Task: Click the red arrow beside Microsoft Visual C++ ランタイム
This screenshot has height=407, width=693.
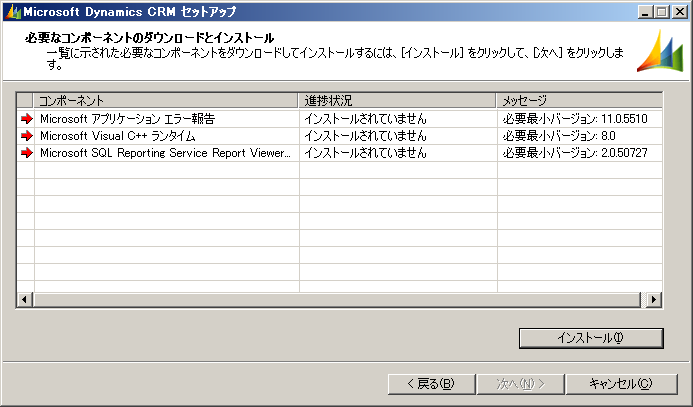Action: point(27,135)
